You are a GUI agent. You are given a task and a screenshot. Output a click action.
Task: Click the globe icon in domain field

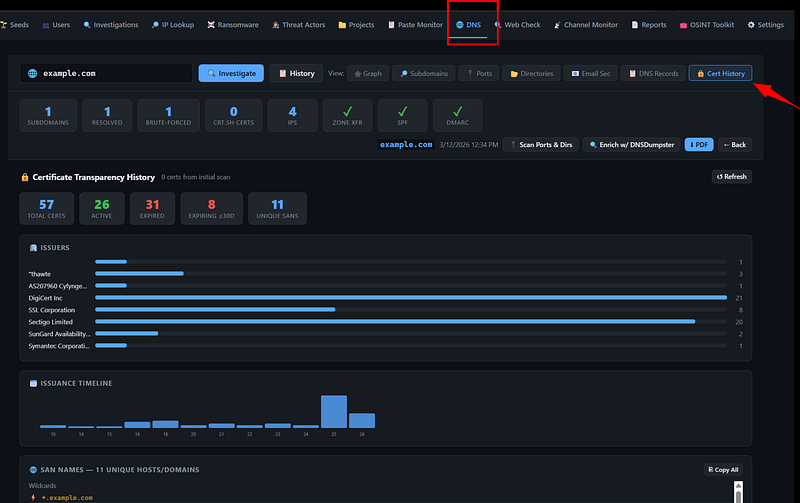(x=33, y=73)
